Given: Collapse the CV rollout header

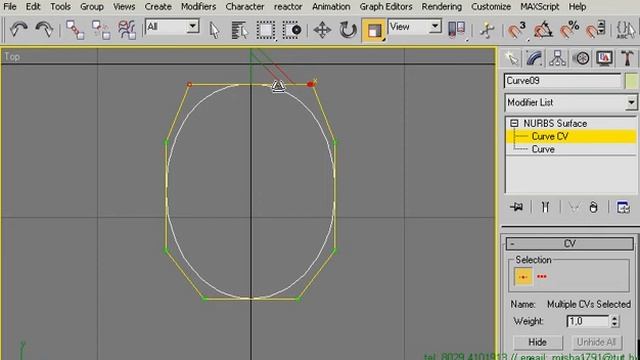Looking at the screenshot, I should [570, 244].
